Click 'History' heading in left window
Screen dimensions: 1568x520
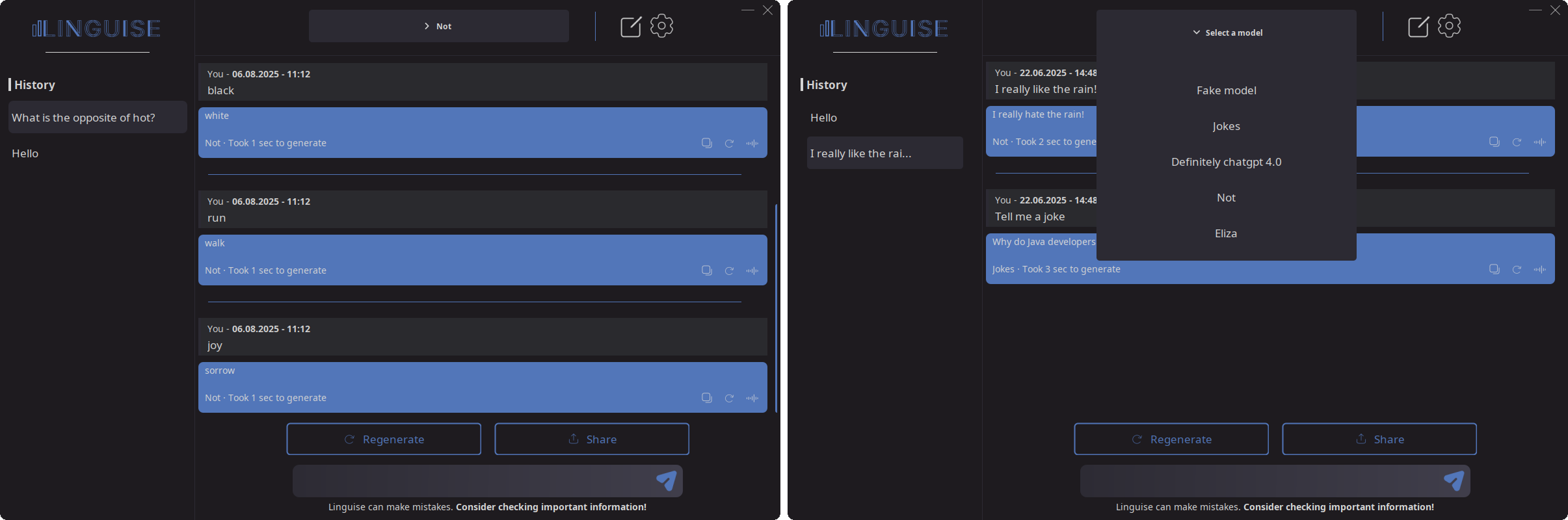coord(34,84)
